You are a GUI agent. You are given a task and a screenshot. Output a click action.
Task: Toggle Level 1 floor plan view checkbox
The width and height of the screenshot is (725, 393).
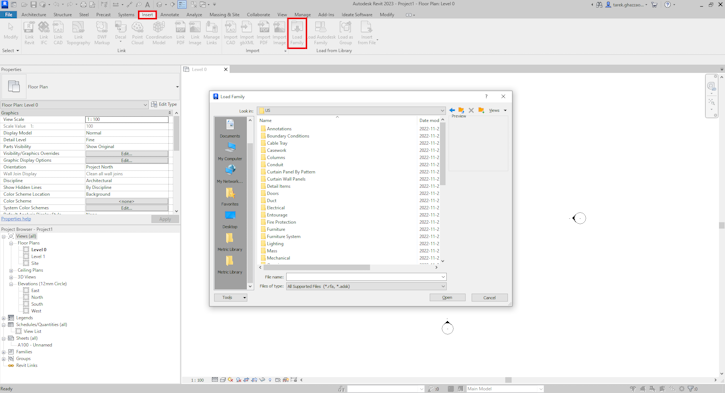[26, 256]
